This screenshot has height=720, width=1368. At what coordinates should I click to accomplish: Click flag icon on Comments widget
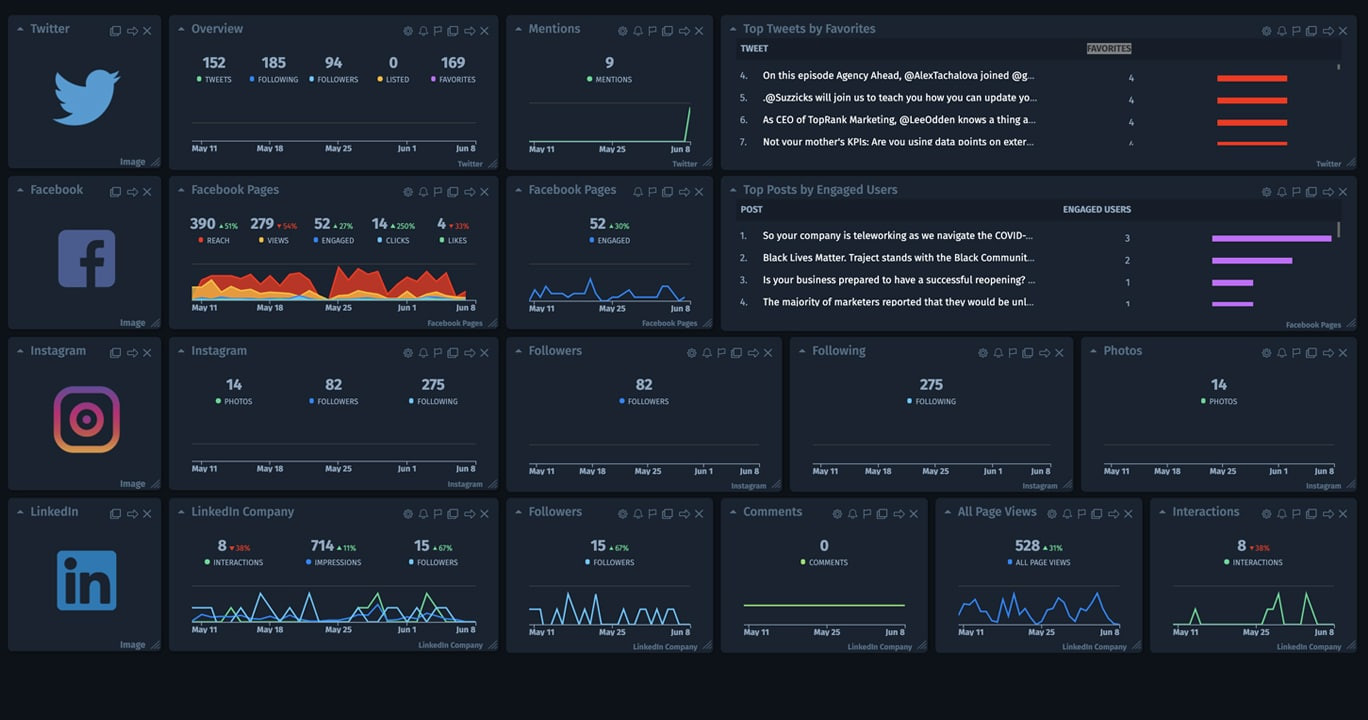click(867, 514)
